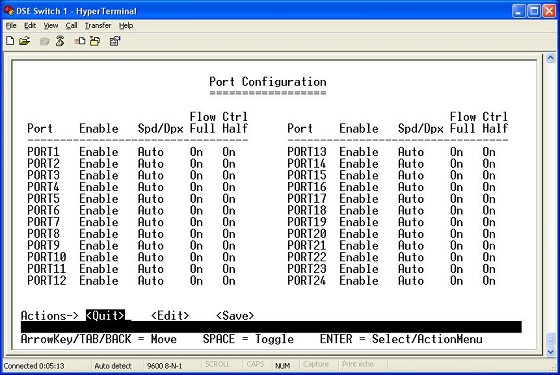Viewport: 560px width, 375px height.
Task: Click the Properties toolbar icon
Action: point(115,41)
